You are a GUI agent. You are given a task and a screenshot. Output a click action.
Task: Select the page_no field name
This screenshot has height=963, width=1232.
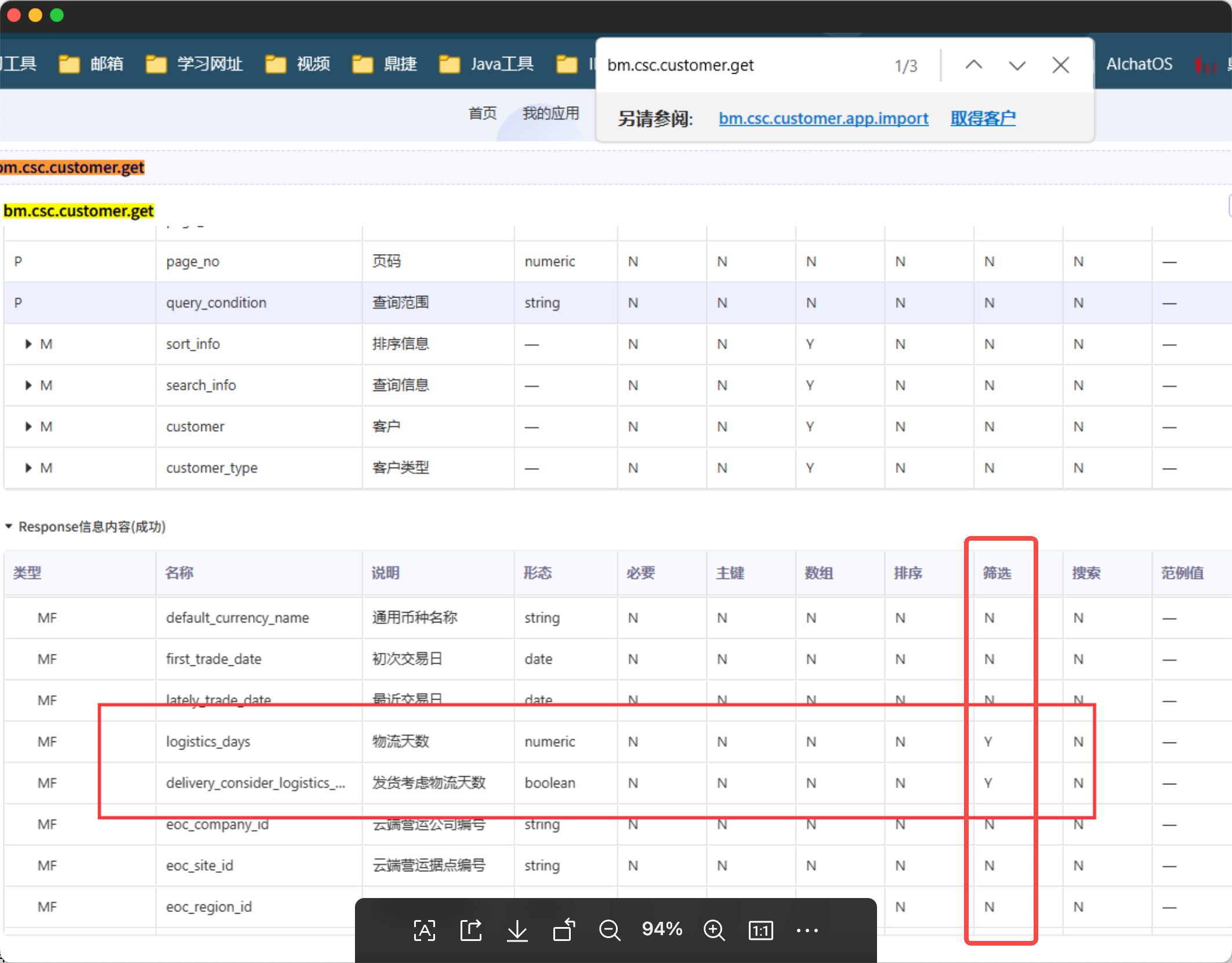193,262
